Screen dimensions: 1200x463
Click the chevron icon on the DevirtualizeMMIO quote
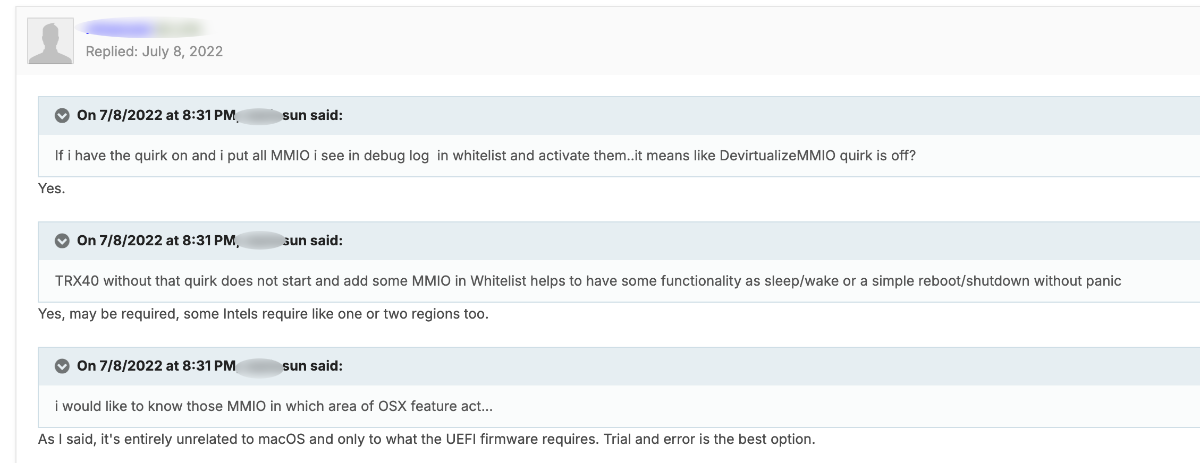coord(62,116)
